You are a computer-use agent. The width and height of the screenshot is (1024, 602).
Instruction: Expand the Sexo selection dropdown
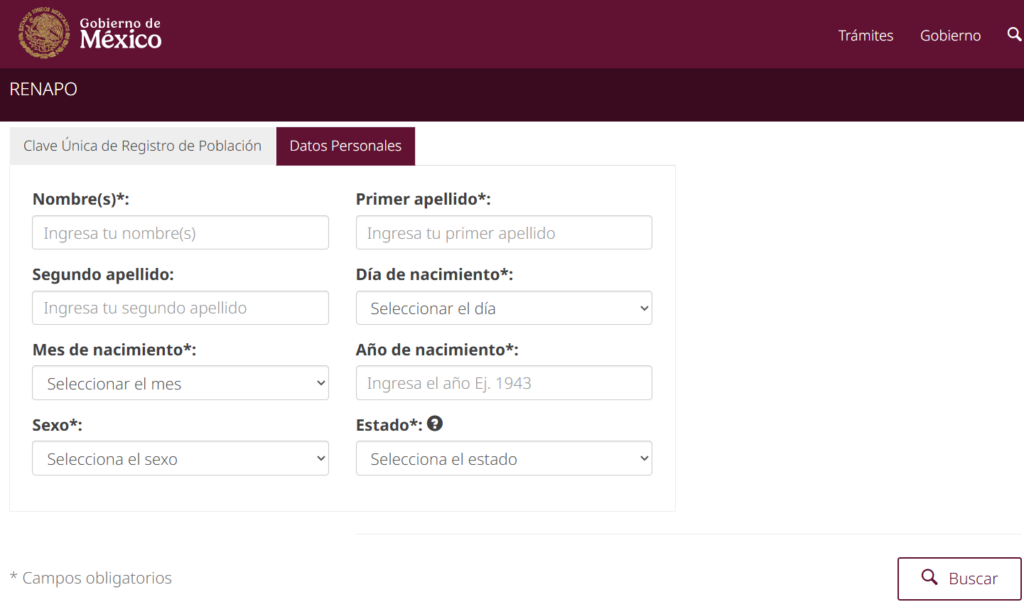tap(180, 459)
